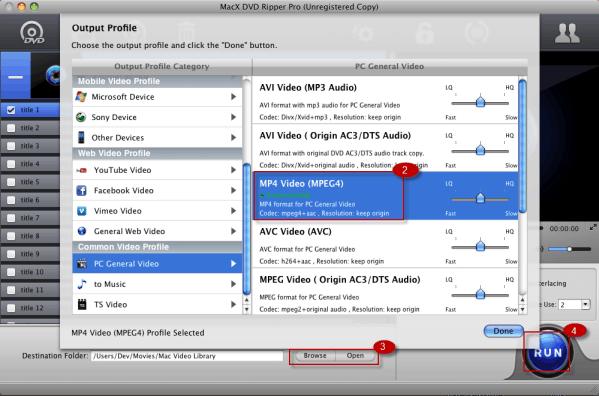Check the title 7 checkbox

11,218
